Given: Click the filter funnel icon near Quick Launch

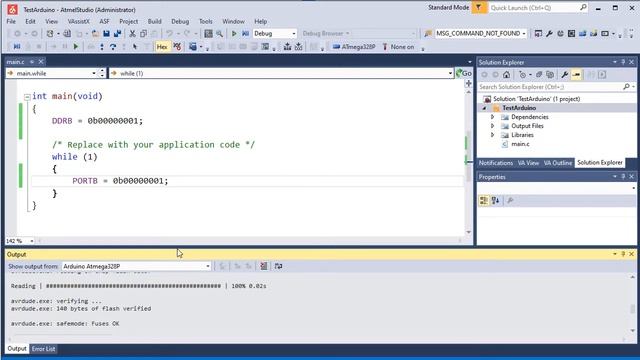Looking at the screenshot, I should 478,8.
